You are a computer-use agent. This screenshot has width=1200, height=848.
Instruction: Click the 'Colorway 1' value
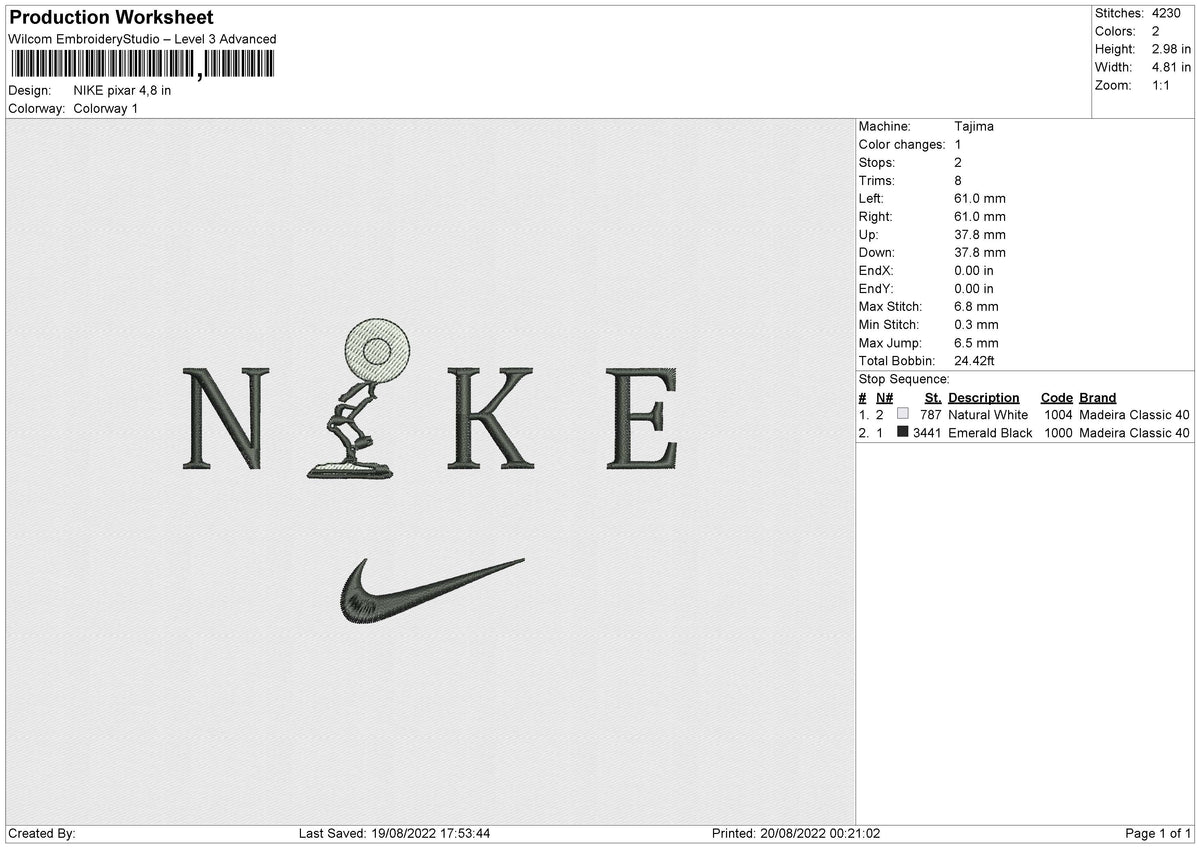click(x=106, y=108)
